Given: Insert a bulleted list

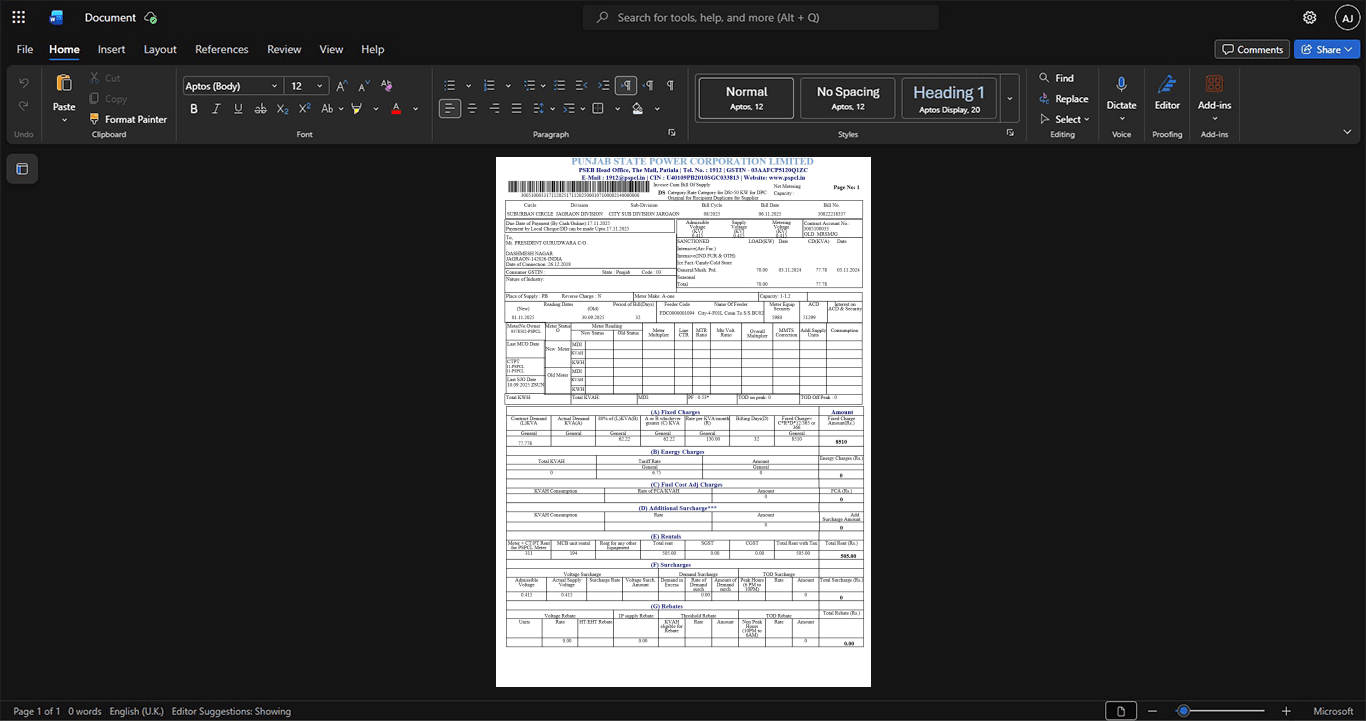Looking at the screenshot, I should 450,86.
